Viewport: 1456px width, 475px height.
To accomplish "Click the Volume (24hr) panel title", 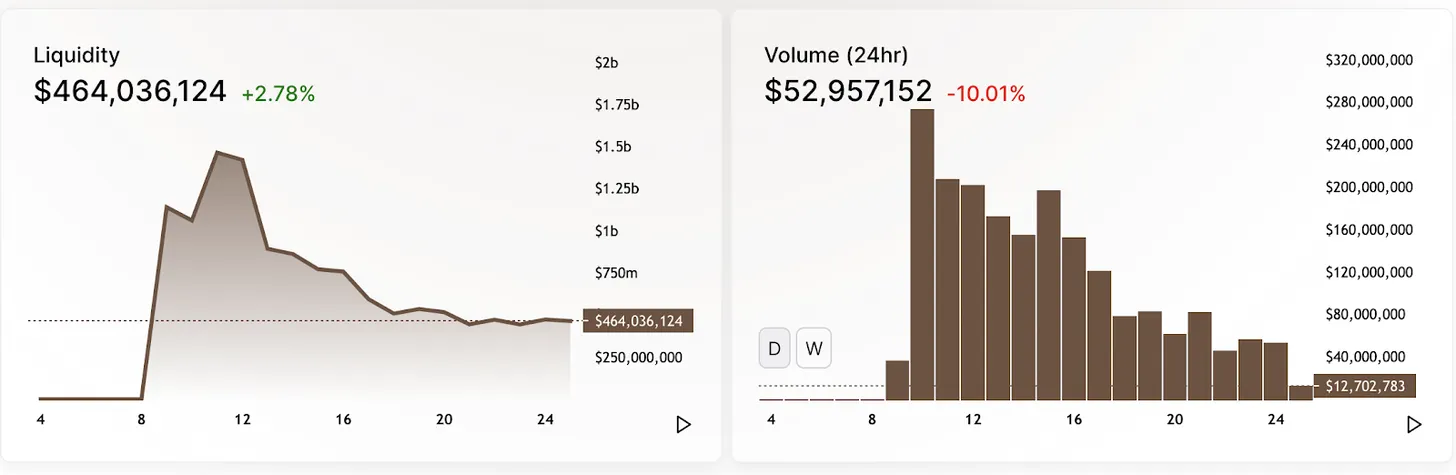I will pyautogui.click(x=836, y=55).
